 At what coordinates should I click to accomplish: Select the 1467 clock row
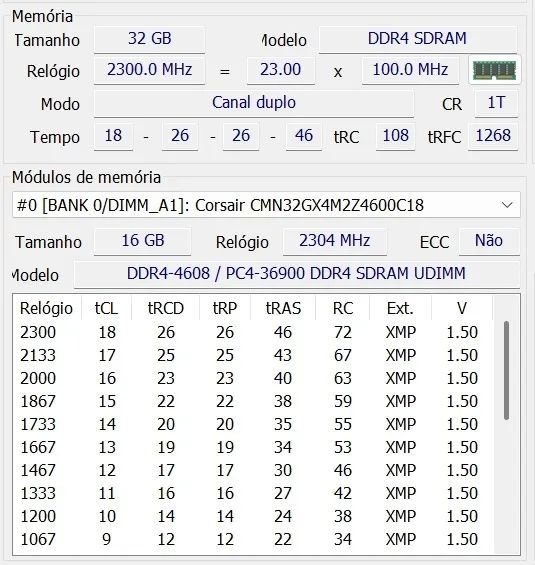tap(253, 471)
